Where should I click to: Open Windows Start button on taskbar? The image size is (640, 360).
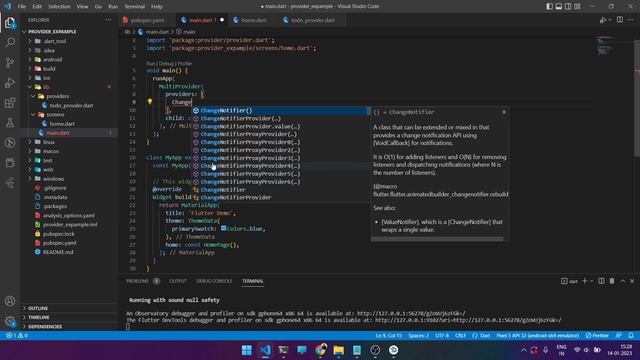pyautogui.click(x=247, y=350)
